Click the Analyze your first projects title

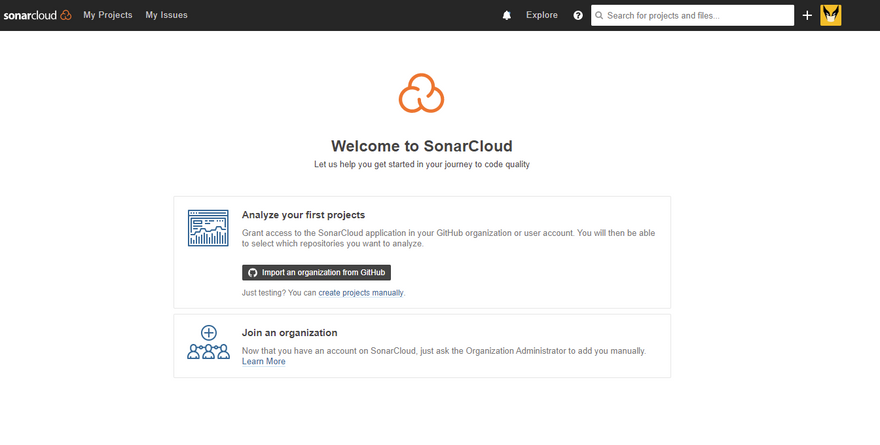[304, 215]
